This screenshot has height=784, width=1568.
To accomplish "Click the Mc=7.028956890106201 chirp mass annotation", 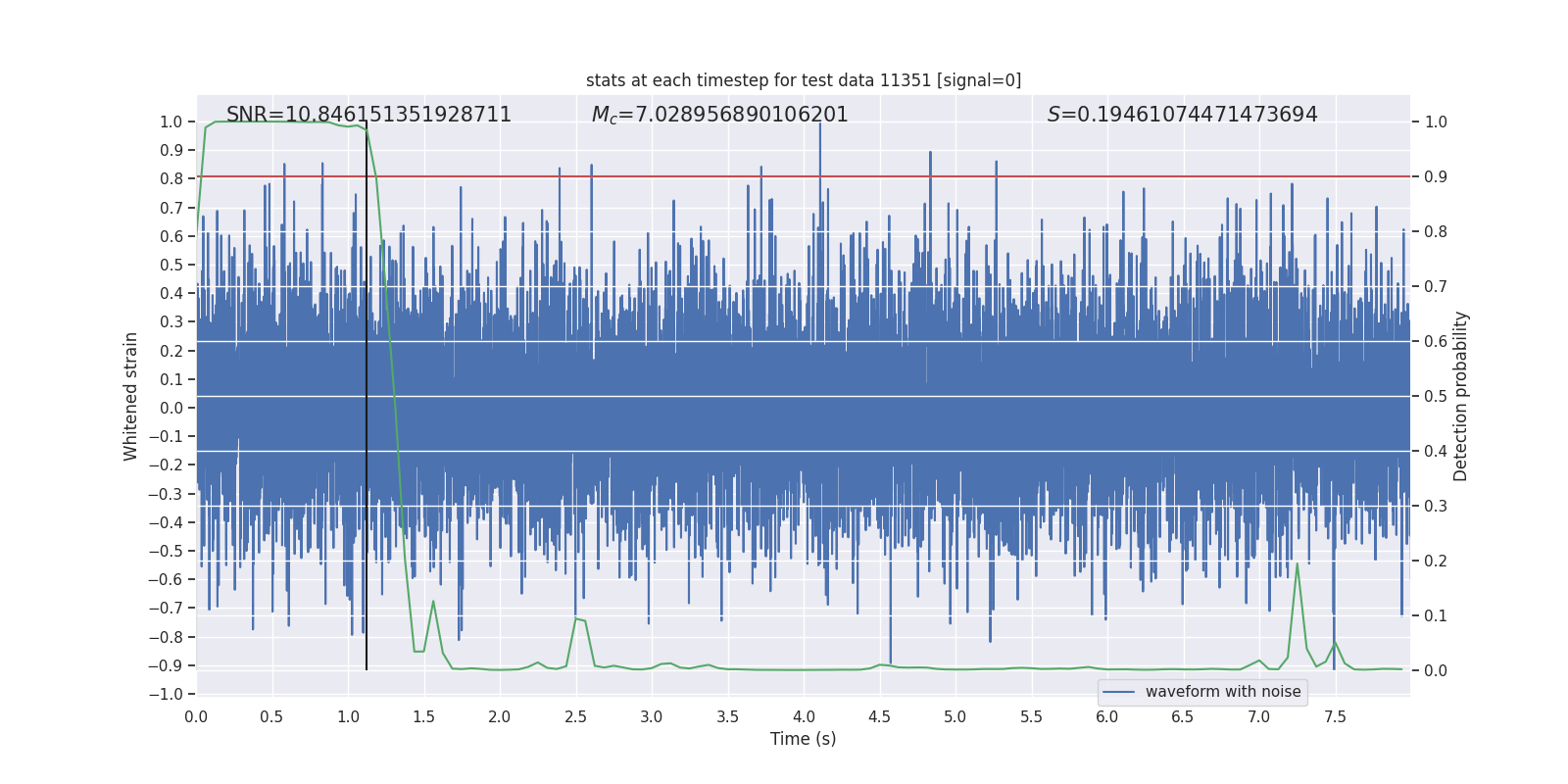I will [x=720, y=115].
